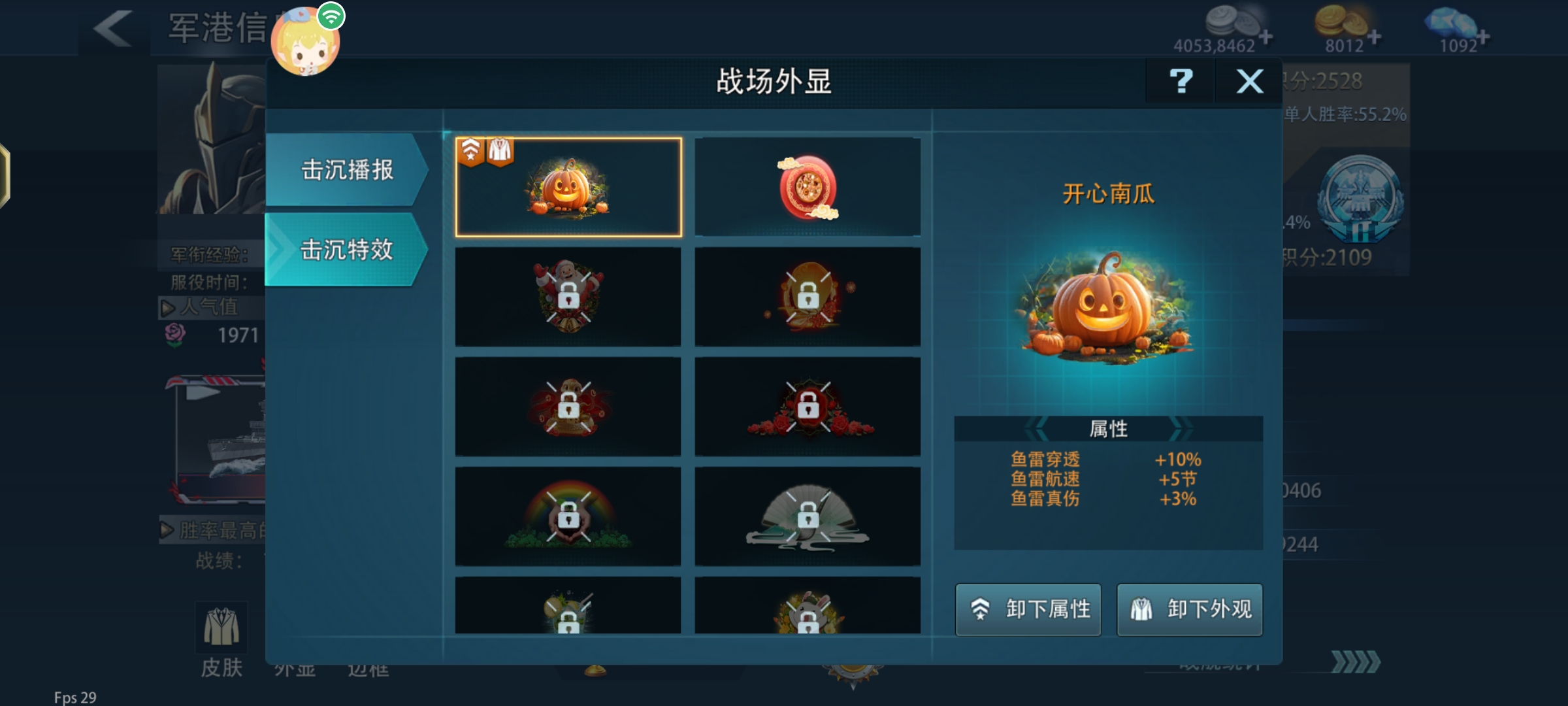Click the locked red roses effect
The width and height of the screenshot is (1568, 706).
coord(808,407)
